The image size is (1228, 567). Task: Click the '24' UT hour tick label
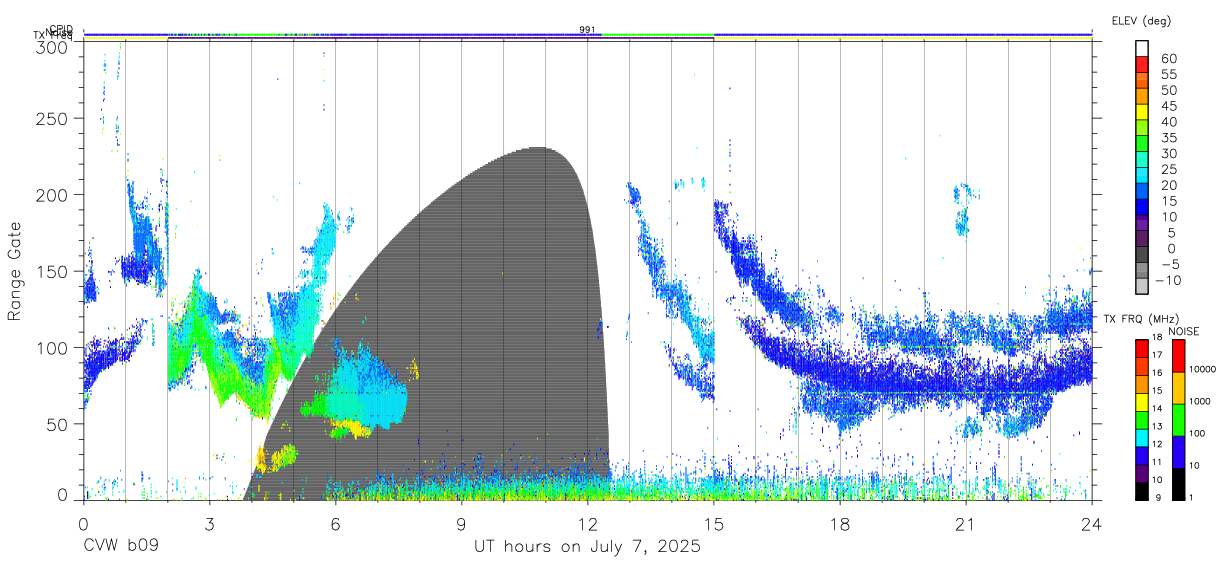[x=1091, y=524]
